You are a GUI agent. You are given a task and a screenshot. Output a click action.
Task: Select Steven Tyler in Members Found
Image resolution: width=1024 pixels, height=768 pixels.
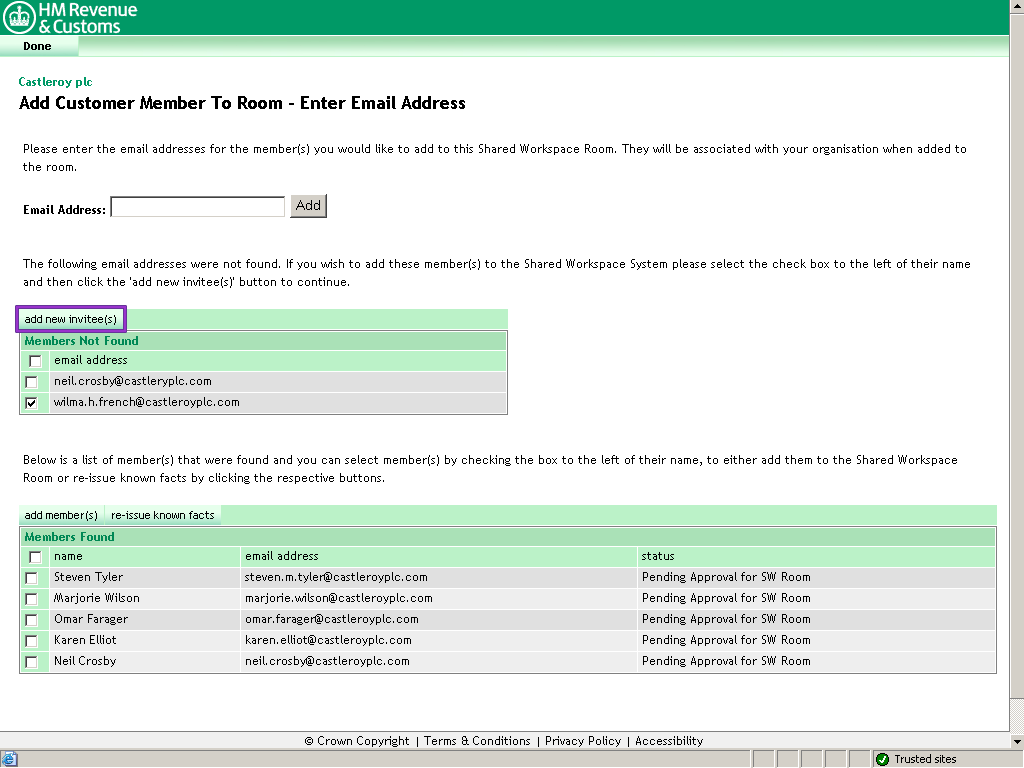(x=31, y=578)
